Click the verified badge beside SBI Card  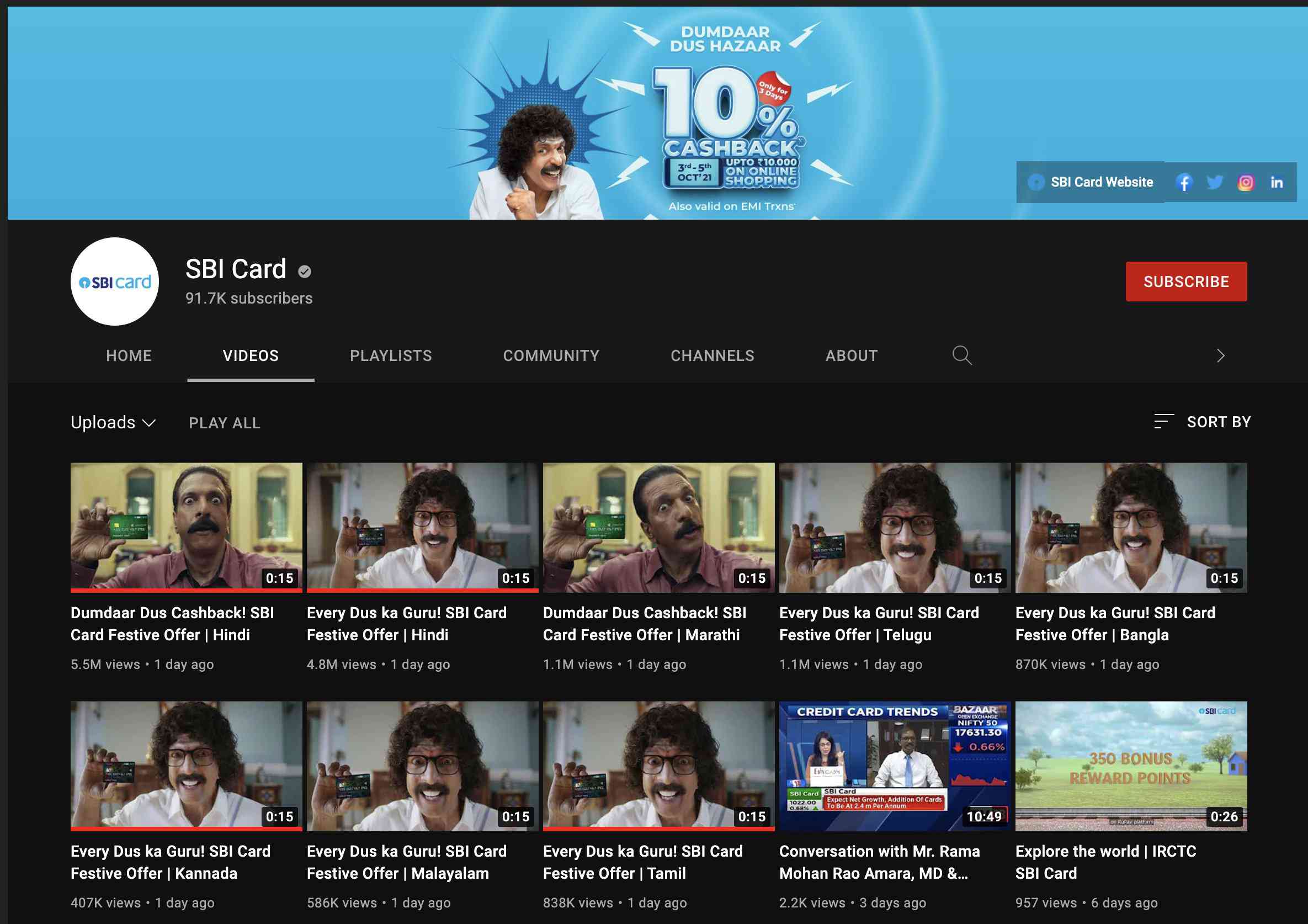305,272
